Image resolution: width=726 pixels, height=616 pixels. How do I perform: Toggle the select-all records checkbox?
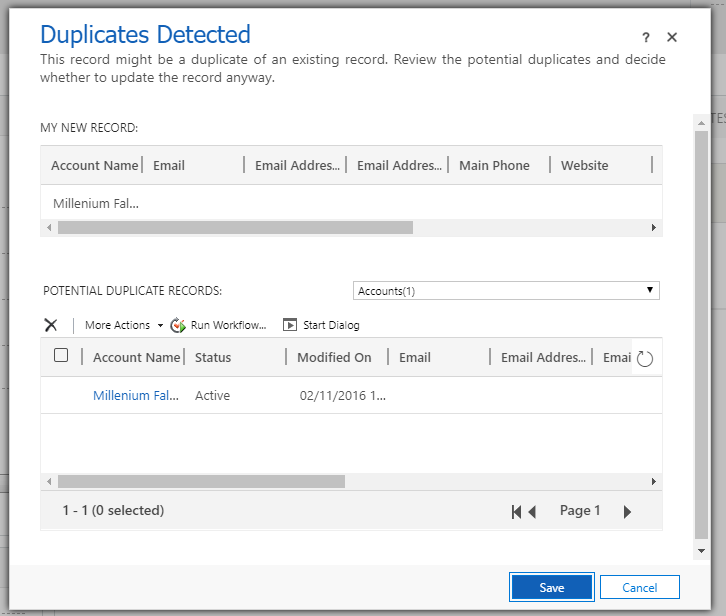(61, 355)
